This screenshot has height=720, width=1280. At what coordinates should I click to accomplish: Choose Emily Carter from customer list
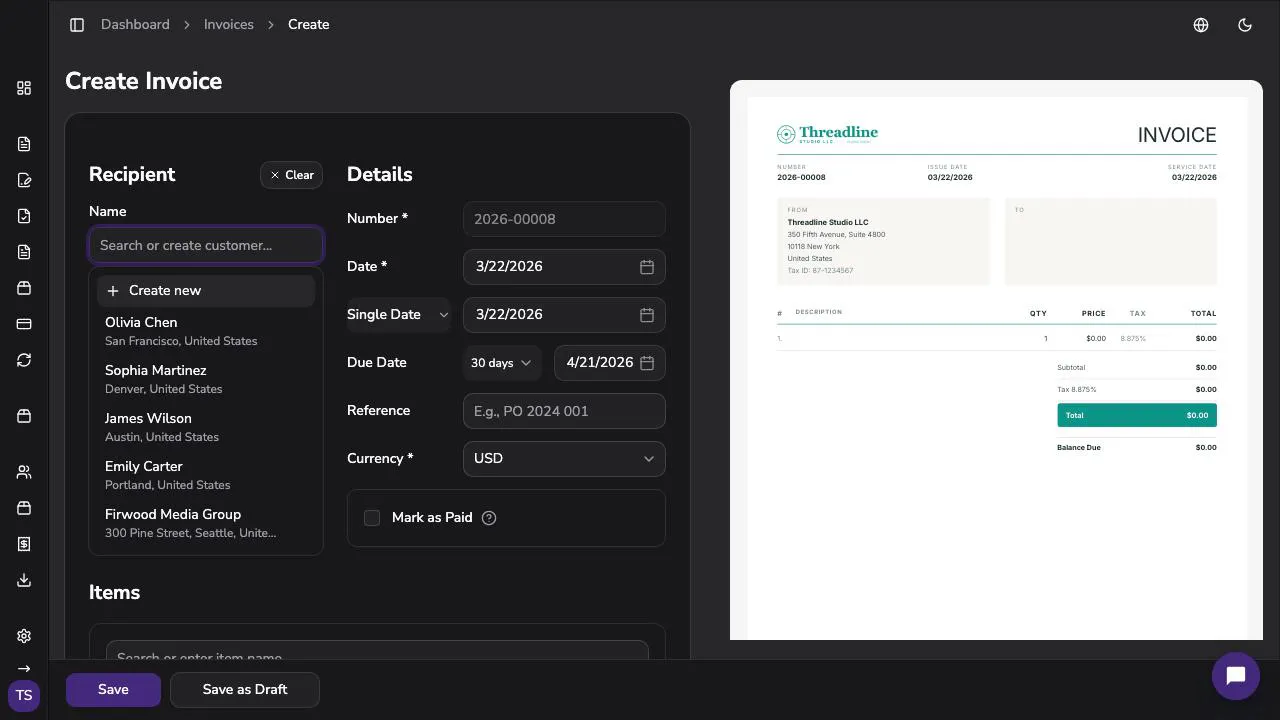click(x=206, y=475)
